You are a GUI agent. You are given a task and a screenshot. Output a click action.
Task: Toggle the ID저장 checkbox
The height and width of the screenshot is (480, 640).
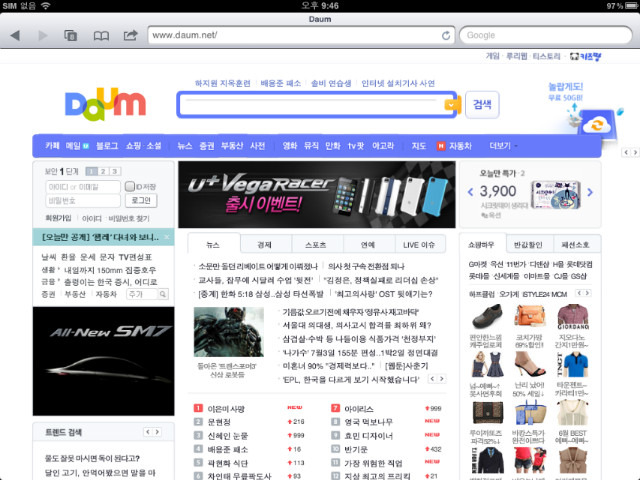click(130, 187)
